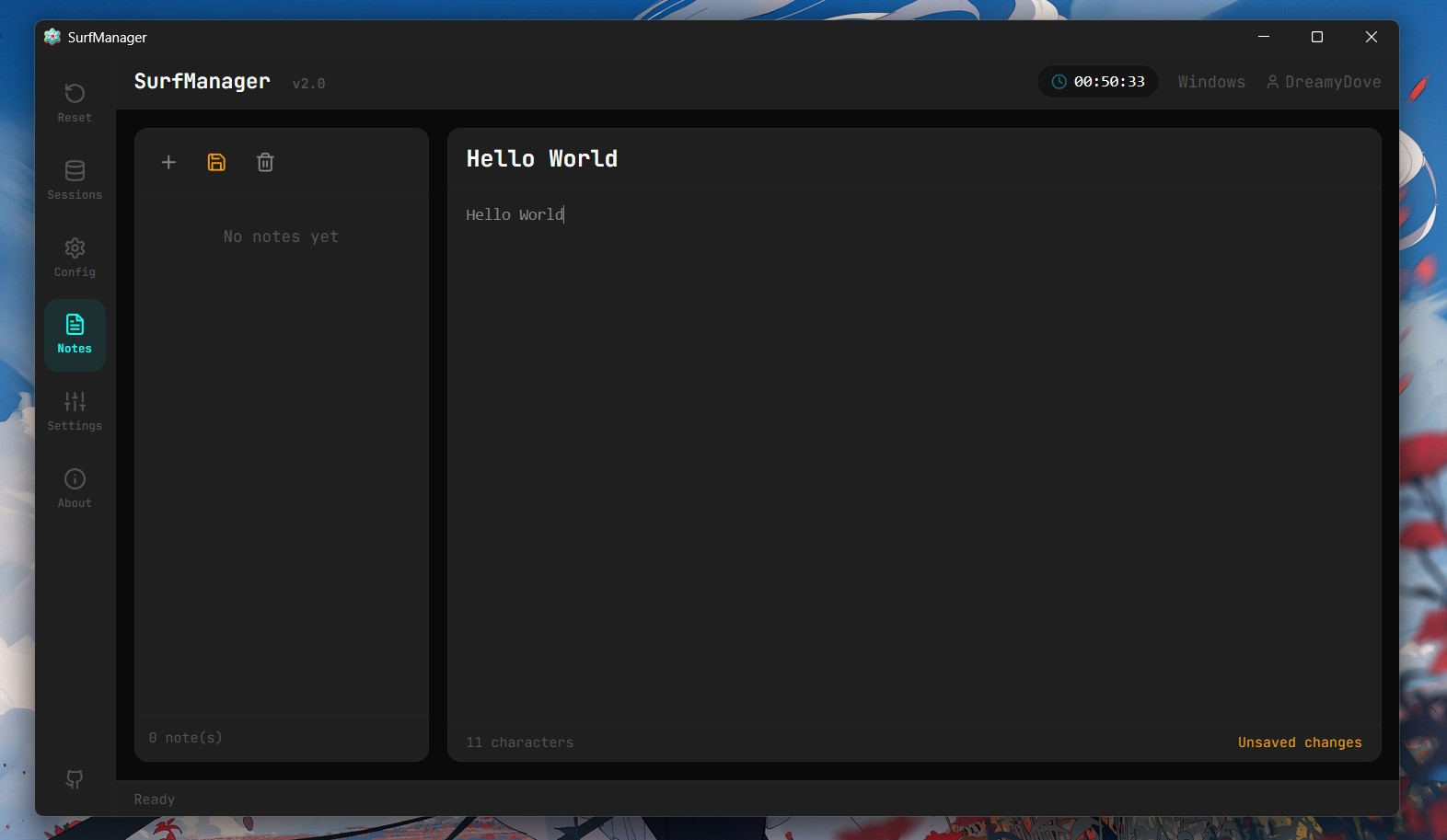Click the user profile icon

[1272, 82]
